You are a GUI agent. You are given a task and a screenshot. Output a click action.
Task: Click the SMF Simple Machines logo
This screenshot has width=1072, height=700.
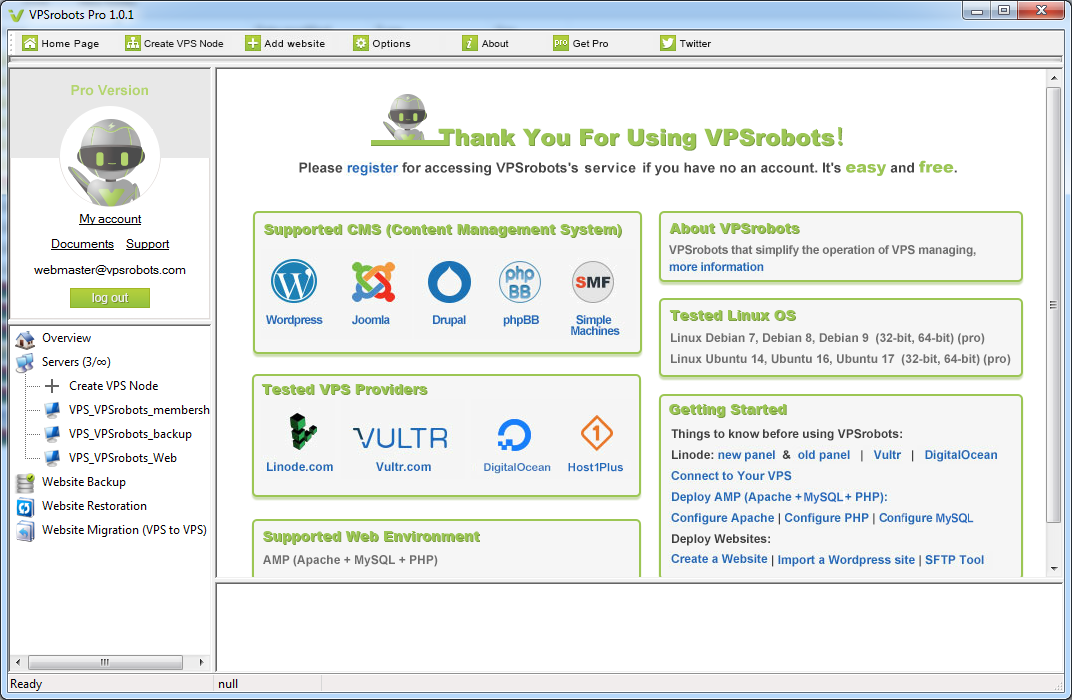[x=593, y=282]
